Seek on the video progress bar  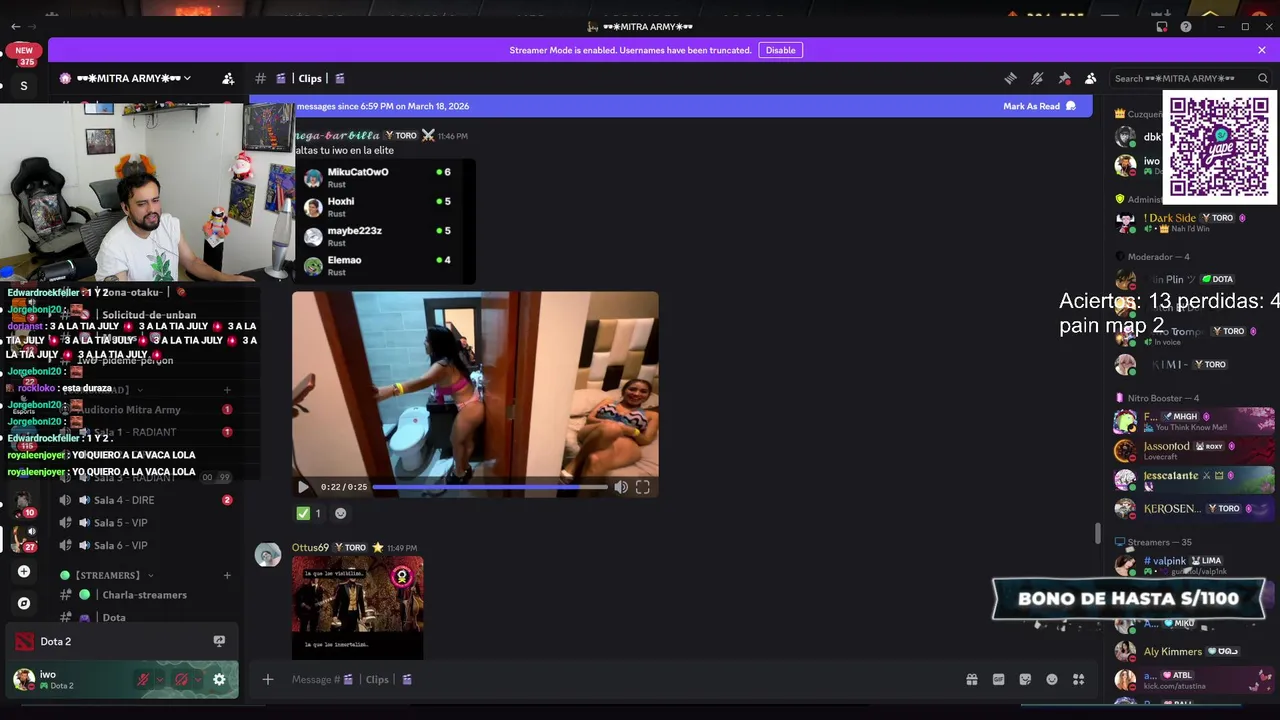tap(490, 487)
